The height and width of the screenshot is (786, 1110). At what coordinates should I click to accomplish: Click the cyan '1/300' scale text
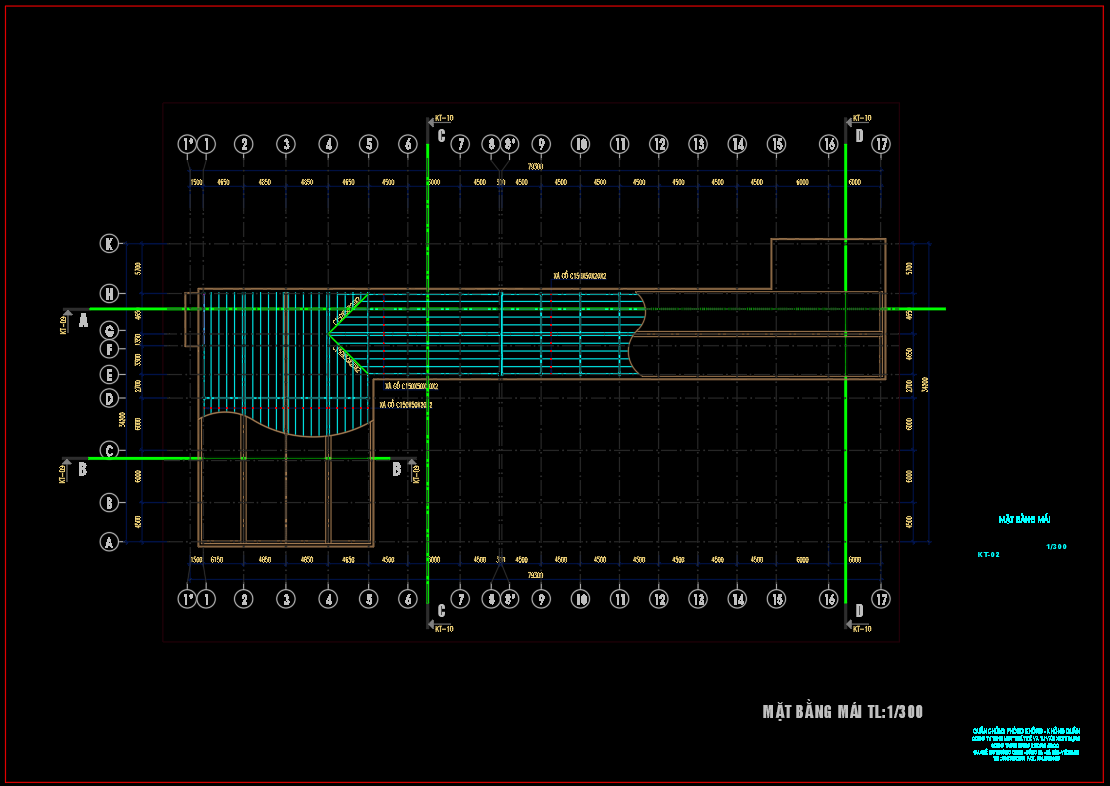[1056, 547]
